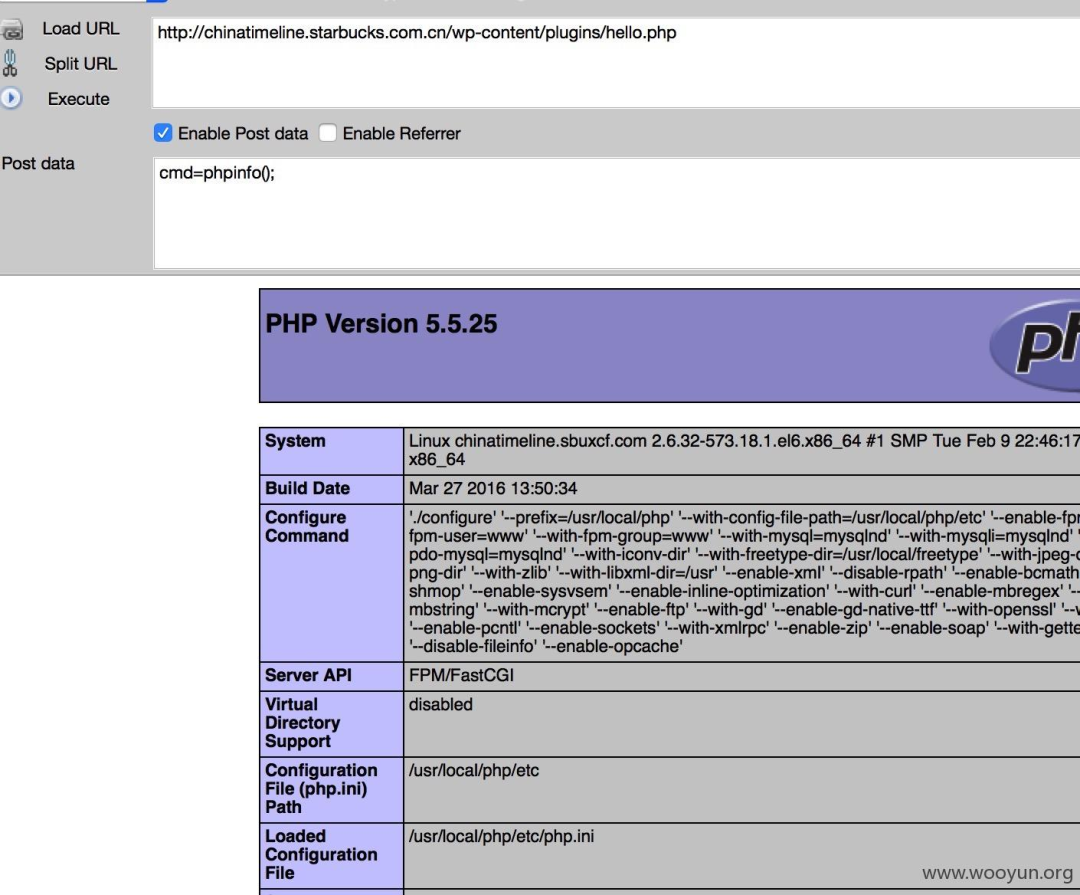Click the 'Post data' field label

38,164
